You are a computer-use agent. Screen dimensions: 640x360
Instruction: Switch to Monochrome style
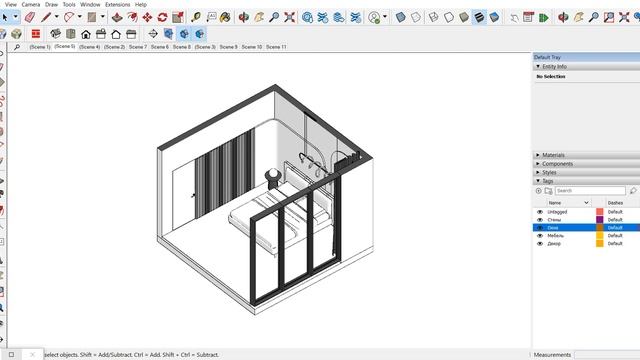pos(494,17)
